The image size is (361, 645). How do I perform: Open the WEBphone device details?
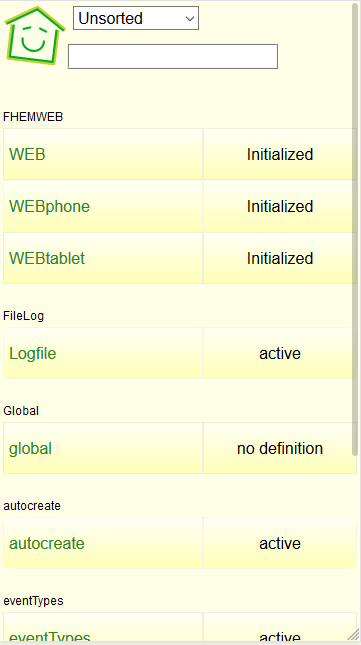click(49, 206)
